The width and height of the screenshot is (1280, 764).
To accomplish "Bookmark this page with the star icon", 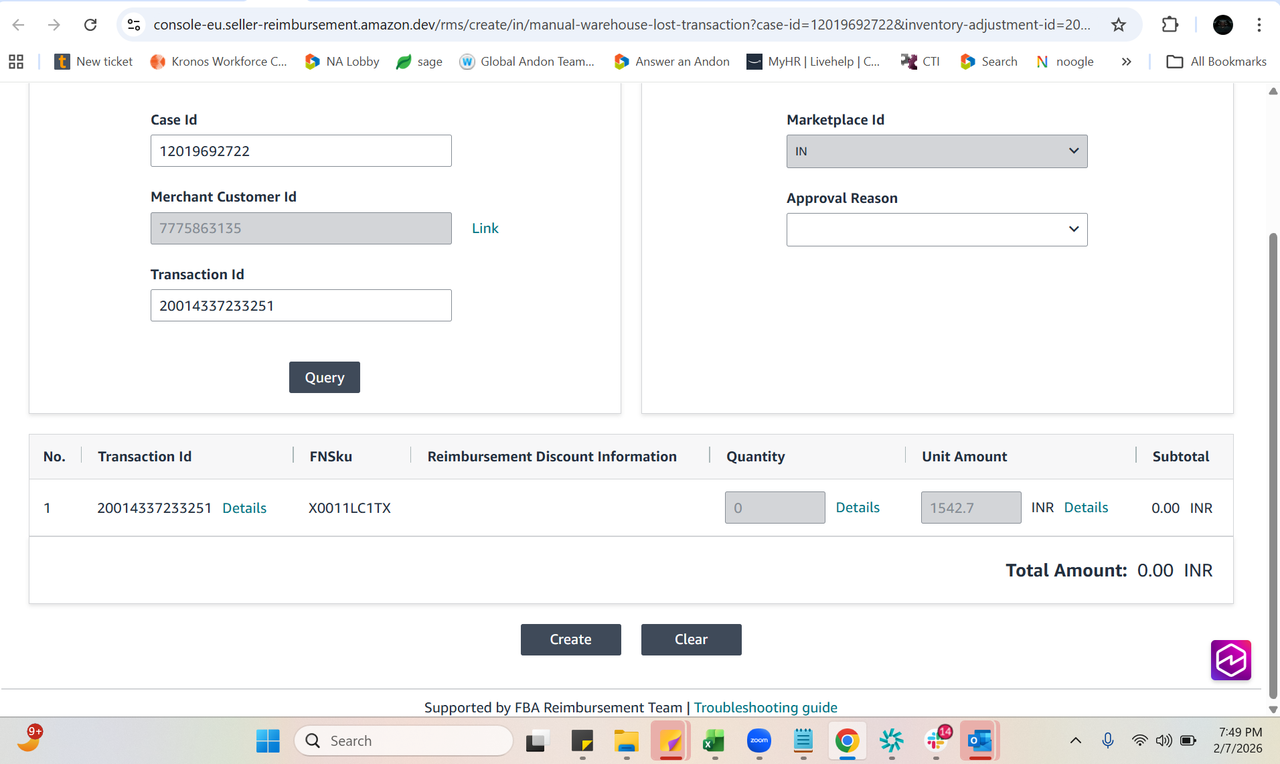I will click(x=1118, y=25).
